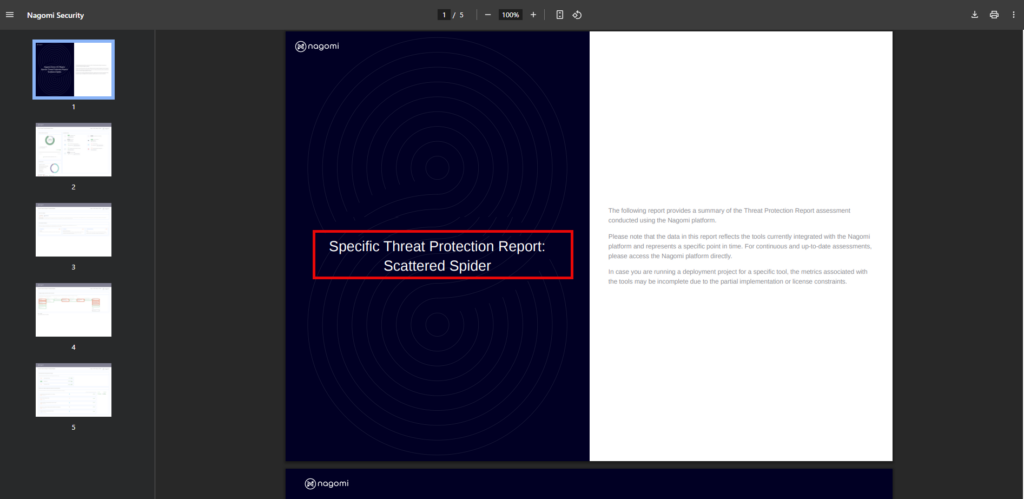
Task: Click the current page number field
Action: click(444, 15)
